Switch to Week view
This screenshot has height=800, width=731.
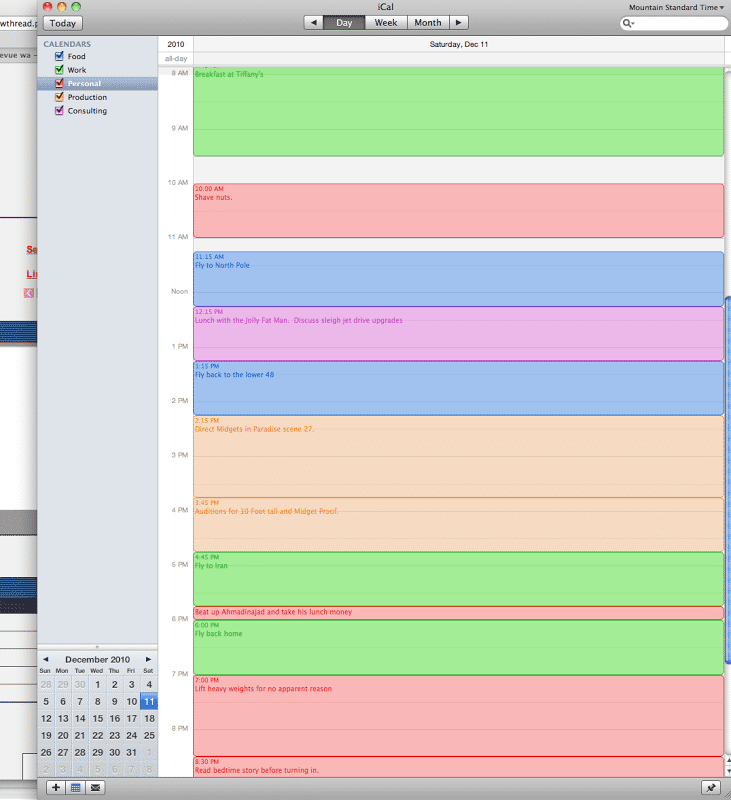pyautogui.click(x=386, y=22)
